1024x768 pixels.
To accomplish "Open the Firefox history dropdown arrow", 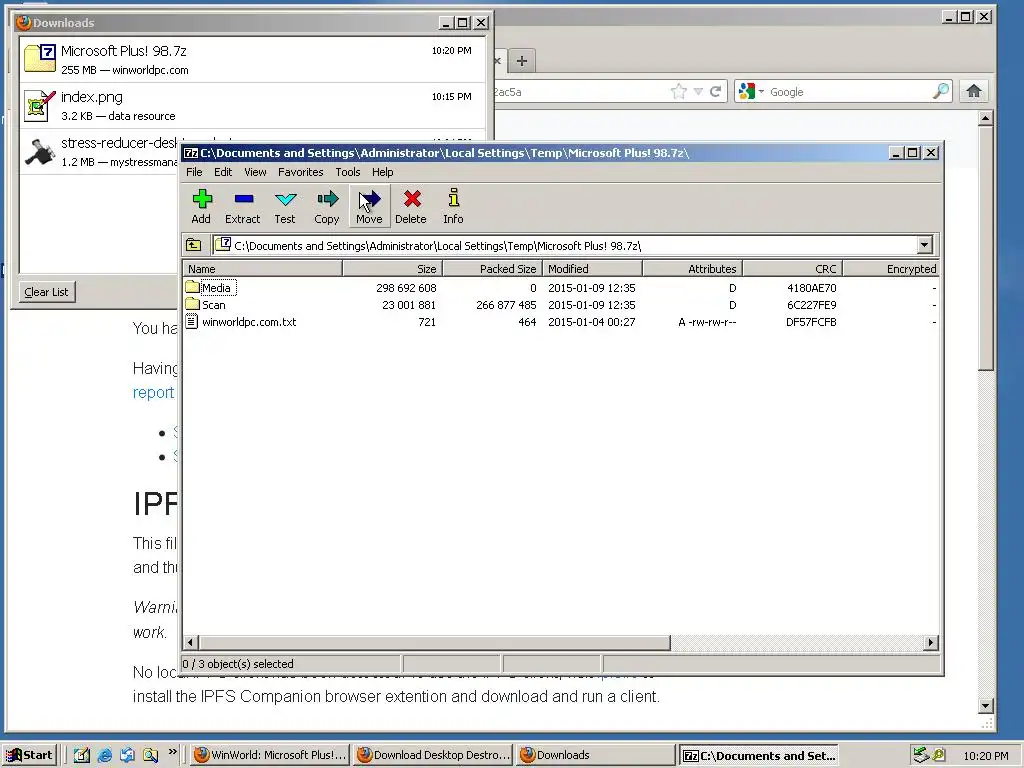I will tap(698, 91).
